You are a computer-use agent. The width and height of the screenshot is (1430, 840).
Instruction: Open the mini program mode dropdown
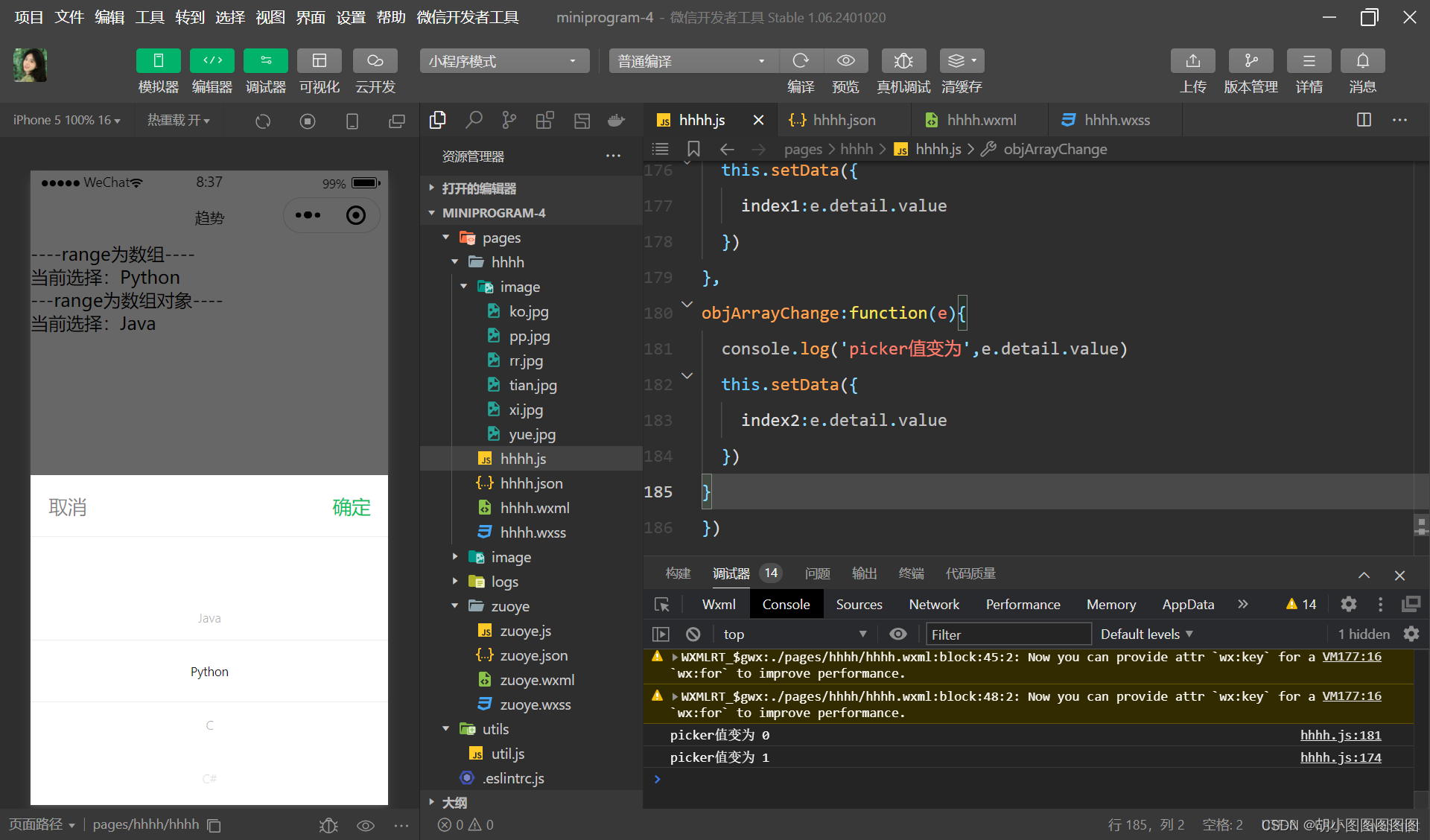(x=504, y=61)
